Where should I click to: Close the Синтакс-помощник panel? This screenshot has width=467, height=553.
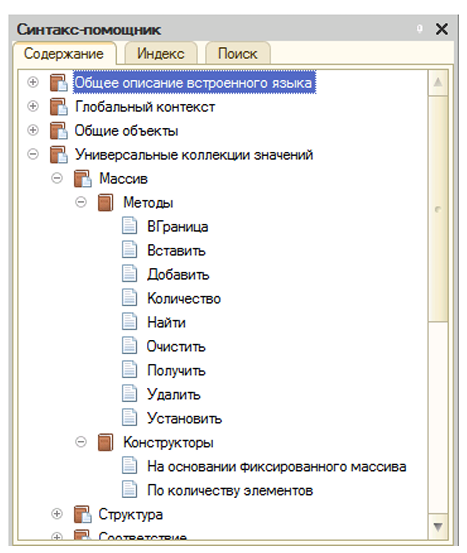(442, 29)
